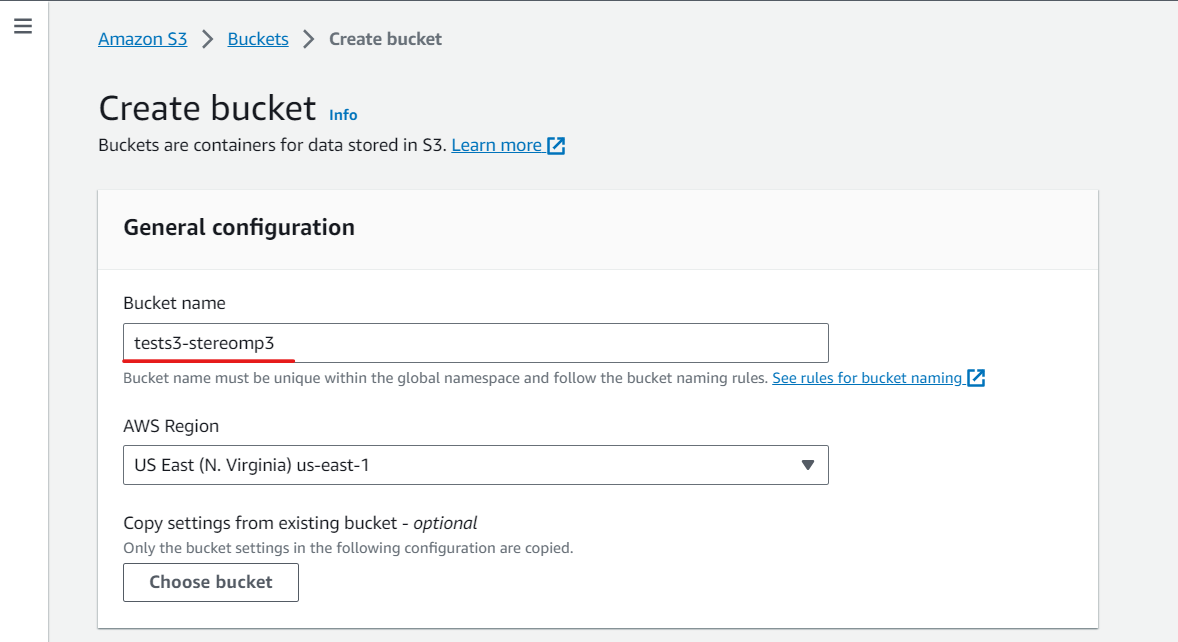Click the chevron after Buckets breadcrumb
This screenshot has width=1178, height=642.
click(x=309, y=39)
